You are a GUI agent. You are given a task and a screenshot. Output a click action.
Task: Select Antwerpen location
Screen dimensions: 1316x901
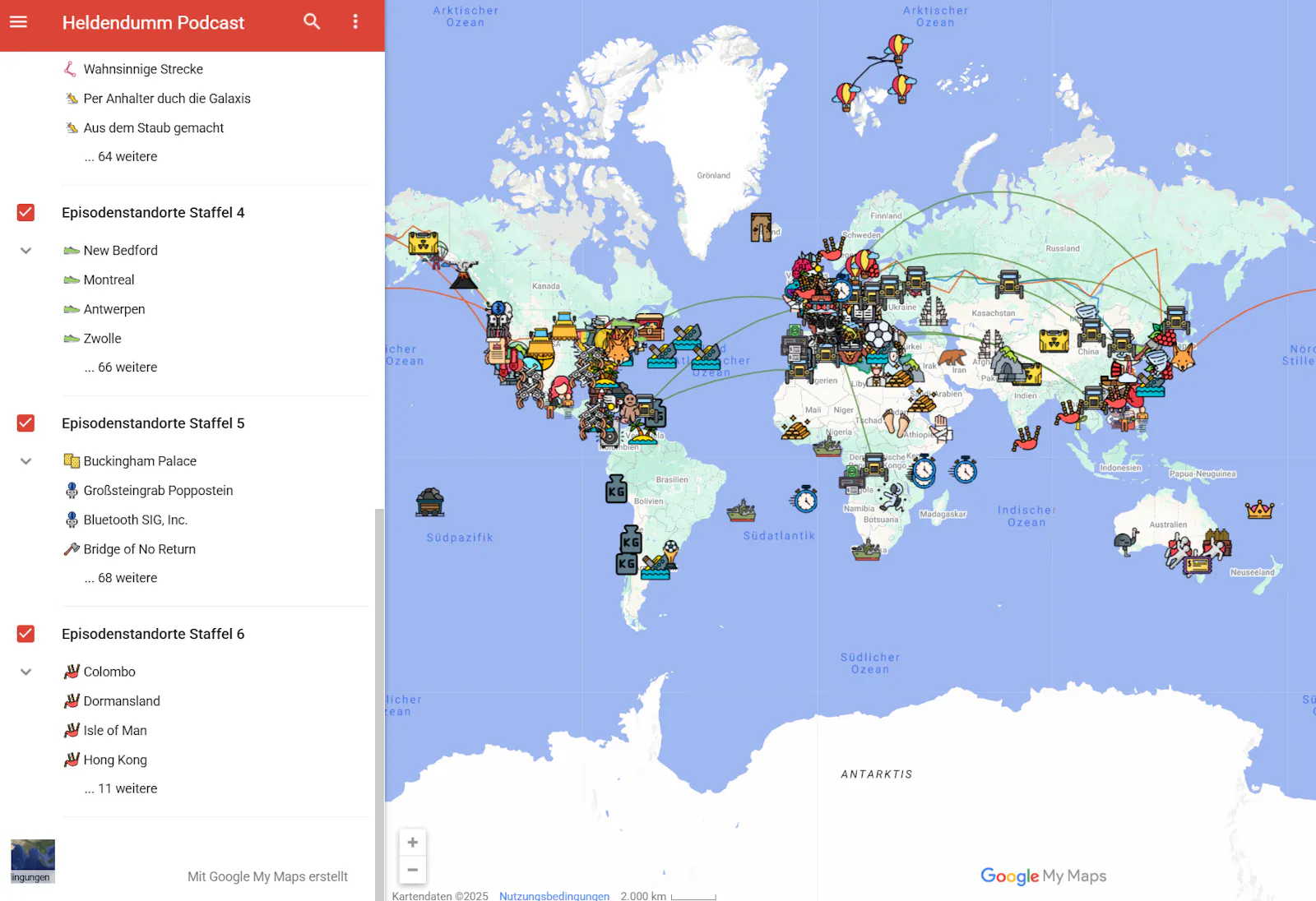tap(114, 309)
